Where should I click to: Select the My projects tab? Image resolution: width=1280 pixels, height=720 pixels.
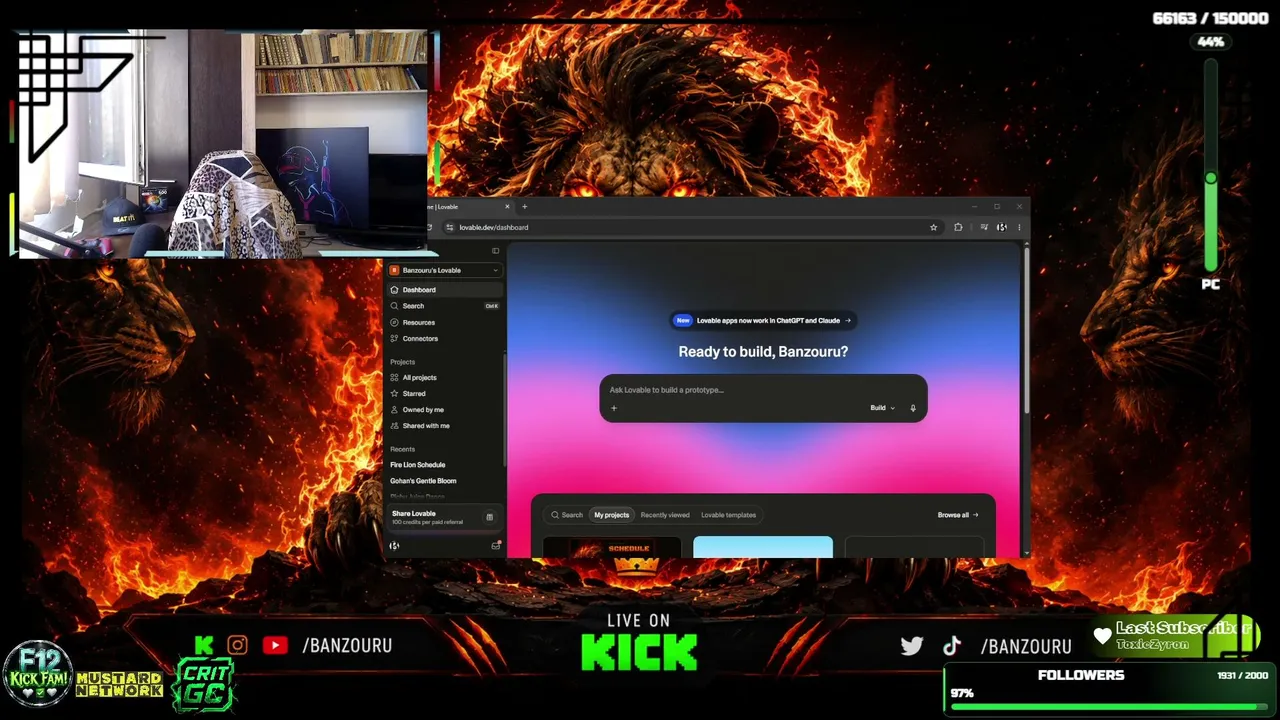click(611, 515)
